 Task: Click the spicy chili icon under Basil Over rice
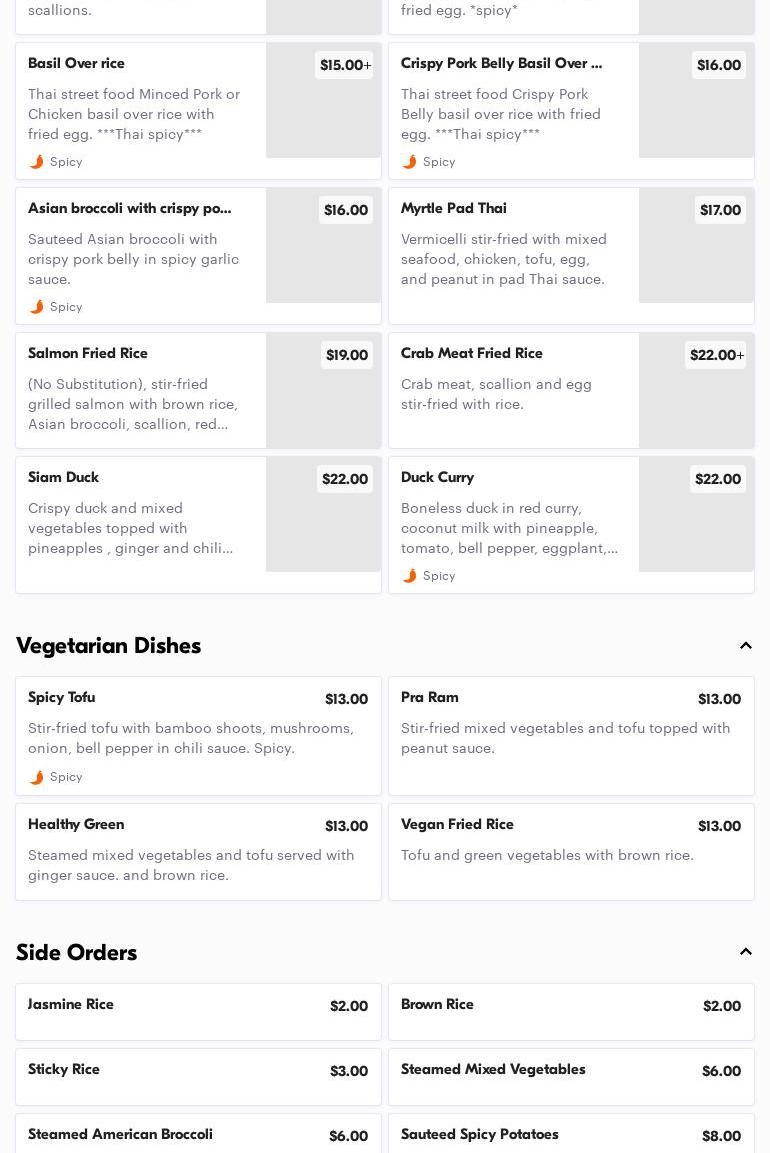click(37, 162)
